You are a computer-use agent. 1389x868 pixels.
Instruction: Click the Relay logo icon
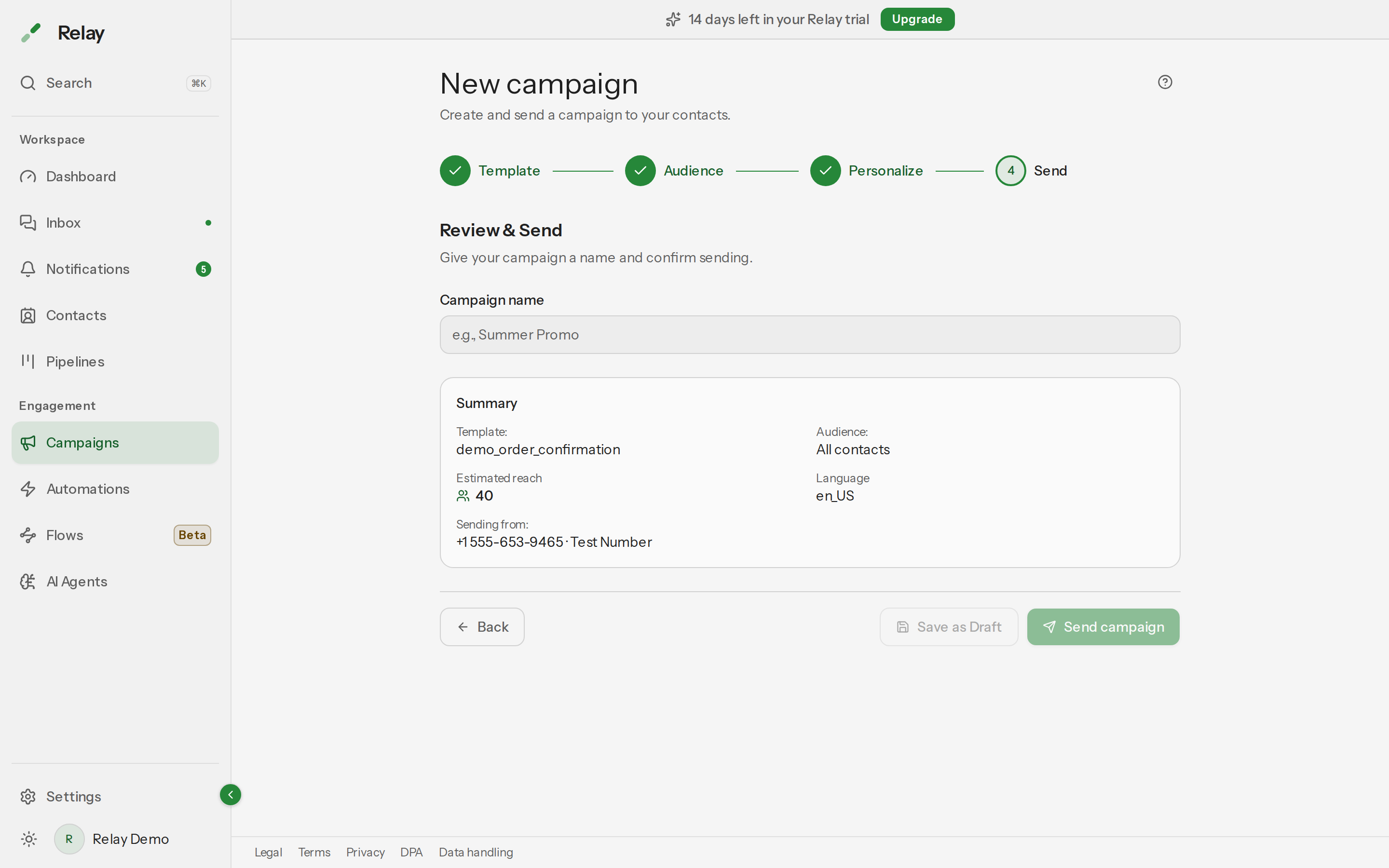coord(31,33)
